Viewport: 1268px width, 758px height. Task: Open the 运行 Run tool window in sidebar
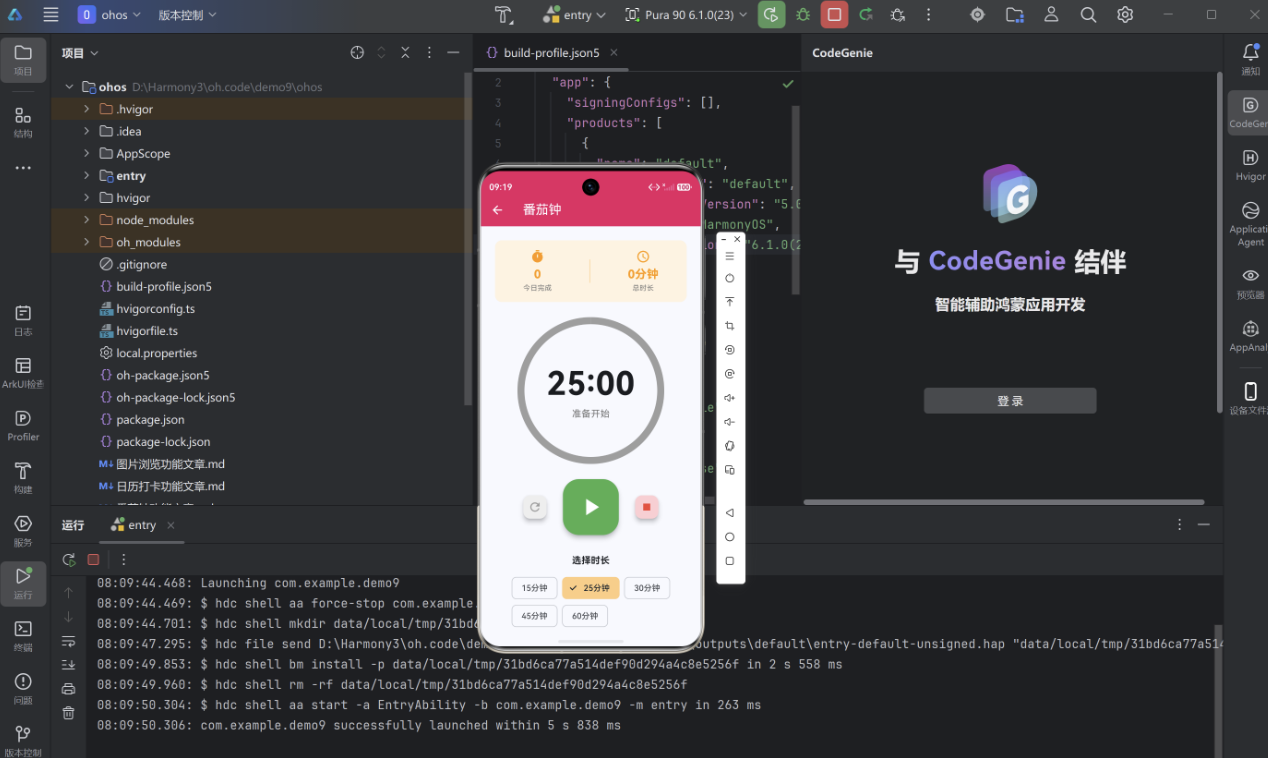pyautogui.click(x=23, y=582)
